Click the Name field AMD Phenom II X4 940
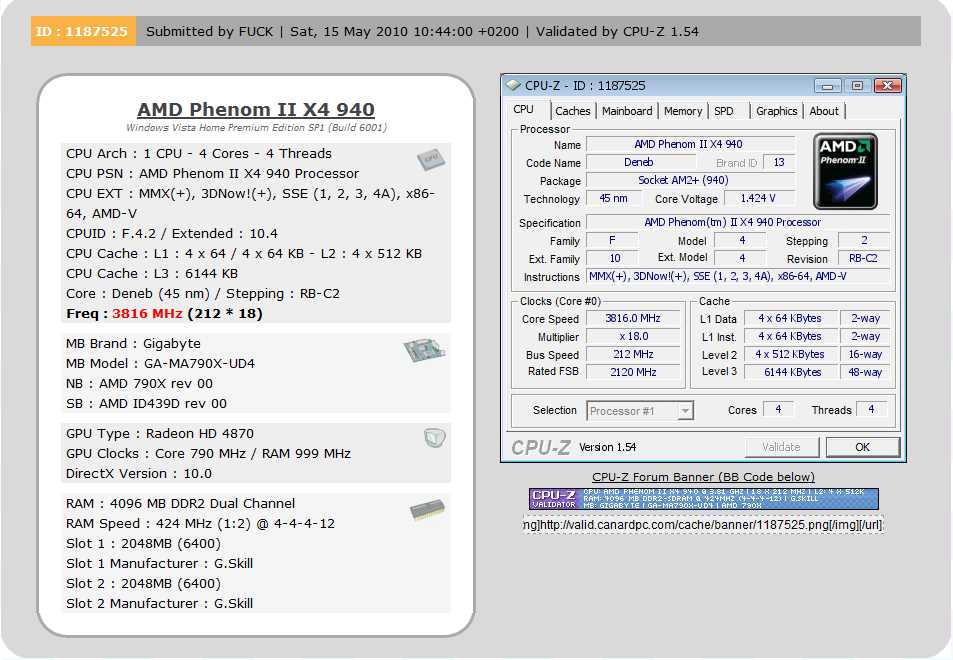 pos(689,145)
